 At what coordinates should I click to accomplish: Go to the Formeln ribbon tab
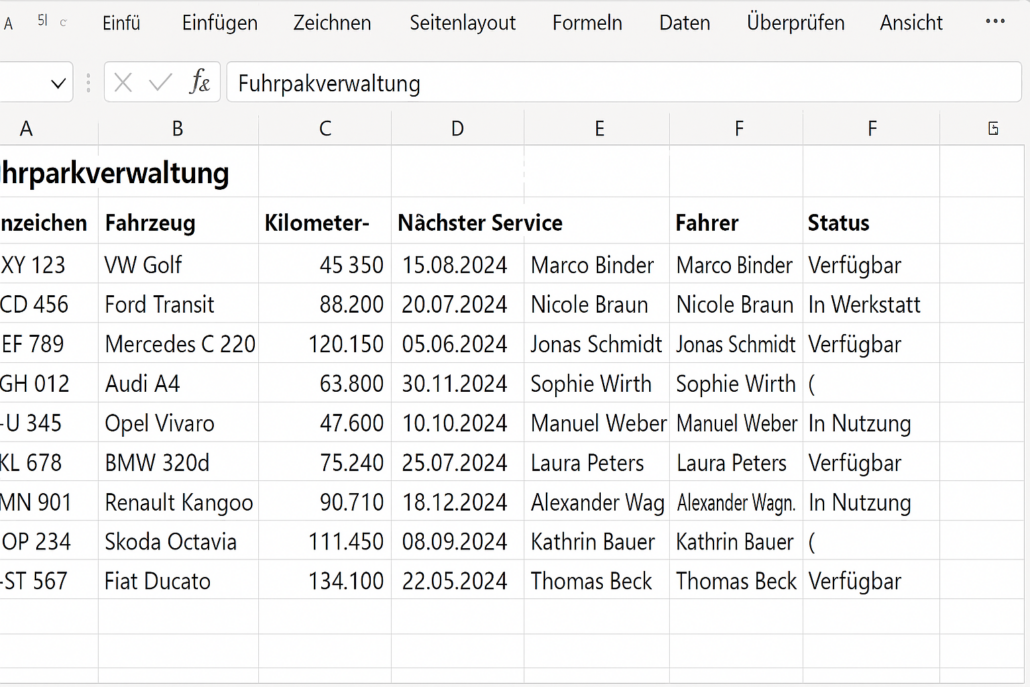587,22
